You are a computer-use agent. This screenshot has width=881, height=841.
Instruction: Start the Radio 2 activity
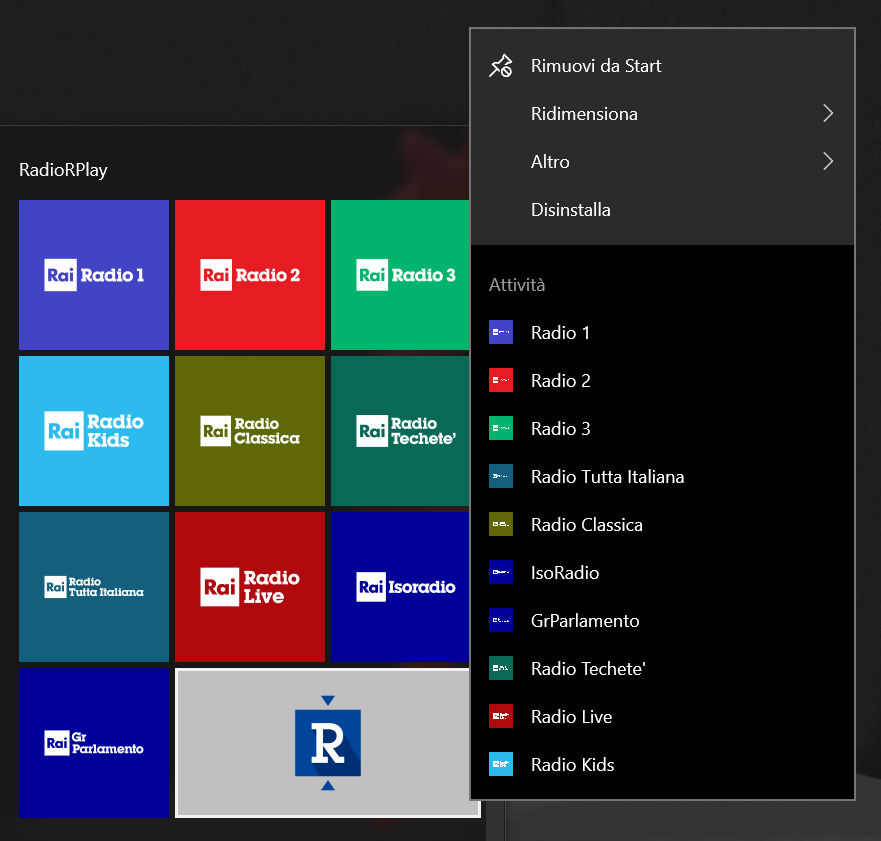pyautogui.click(x=662, y=380)
